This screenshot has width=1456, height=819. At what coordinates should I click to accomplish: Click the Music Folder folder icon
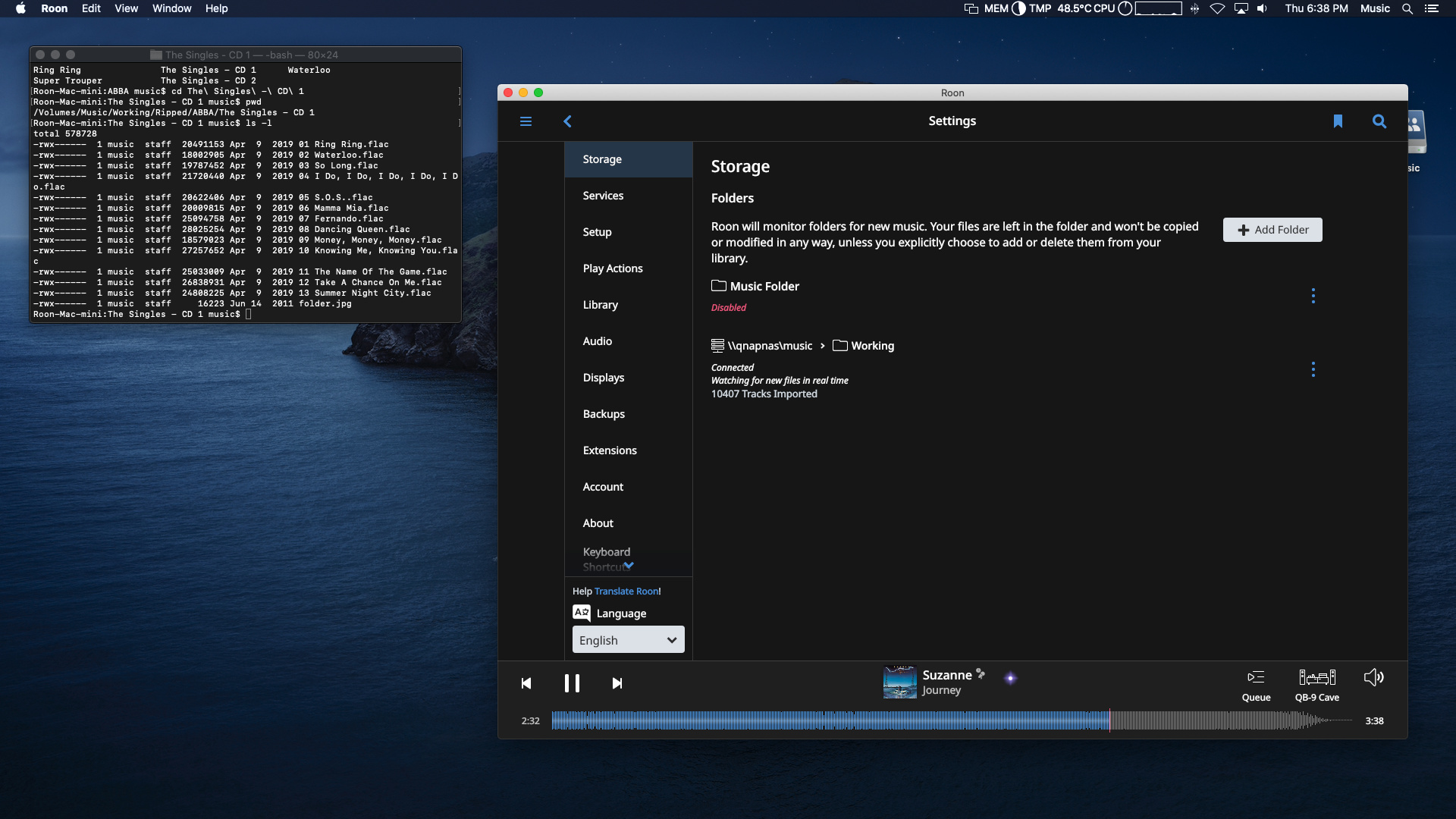coord(719,286)
